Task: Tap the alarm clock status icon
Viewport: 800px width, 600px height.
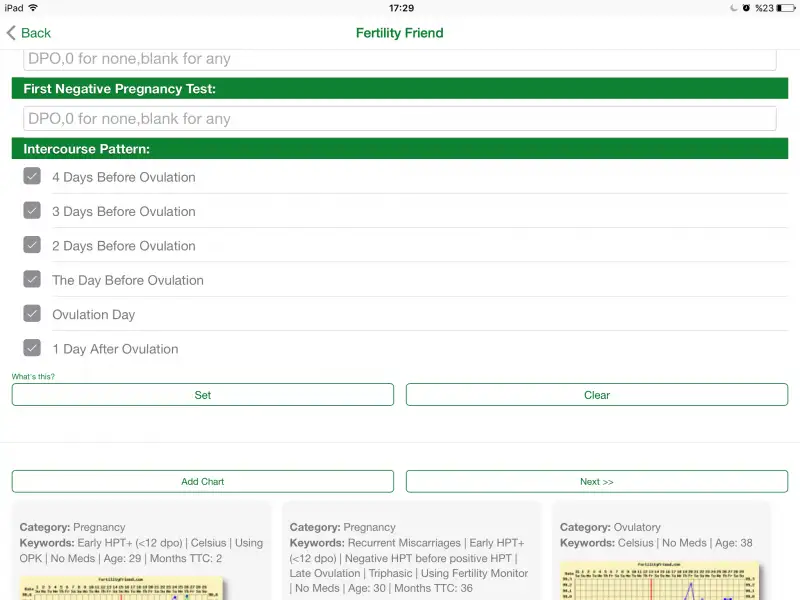Action: coord(746,8)
